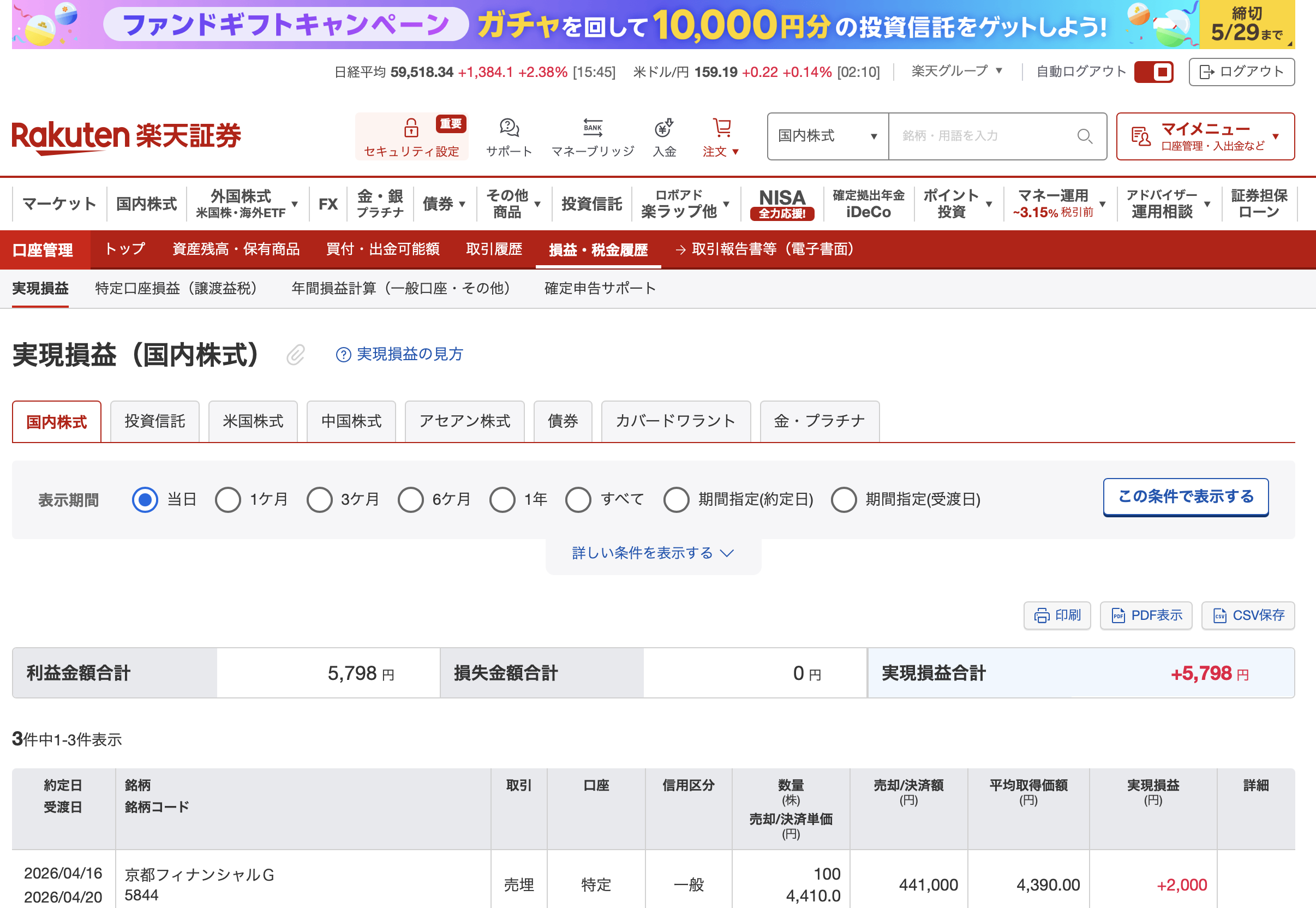The width and height of the screenshot is (1316, 908).
Task: Open the Security settings lock icon
Action: (x=411, y=128)
